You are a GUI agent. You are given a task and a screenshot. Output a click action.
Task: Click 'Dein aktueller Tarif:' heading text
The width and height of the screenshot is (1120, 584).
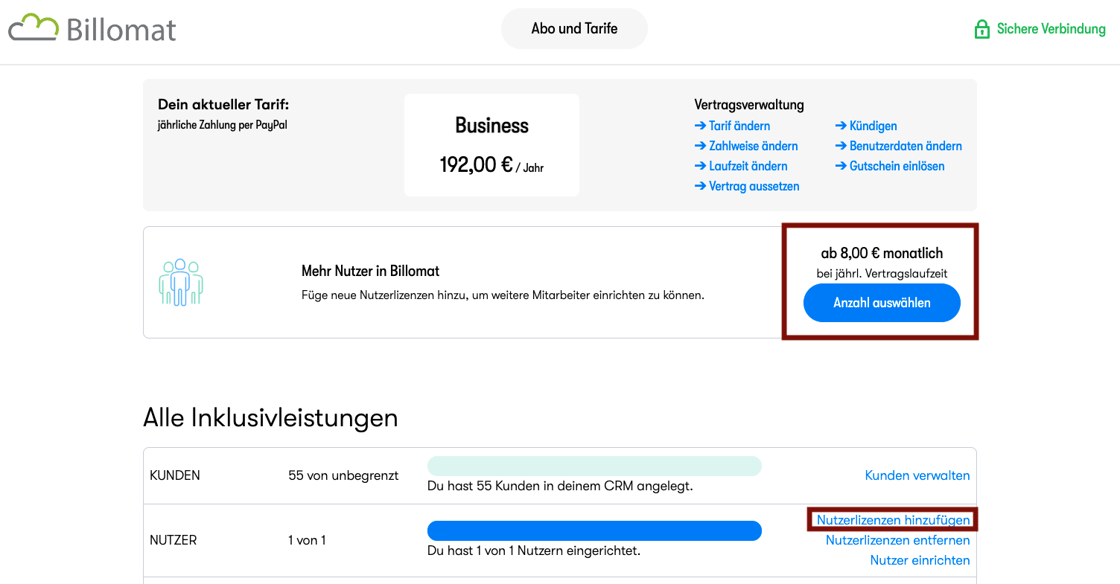pyautogui.click(x=224, y=105)
